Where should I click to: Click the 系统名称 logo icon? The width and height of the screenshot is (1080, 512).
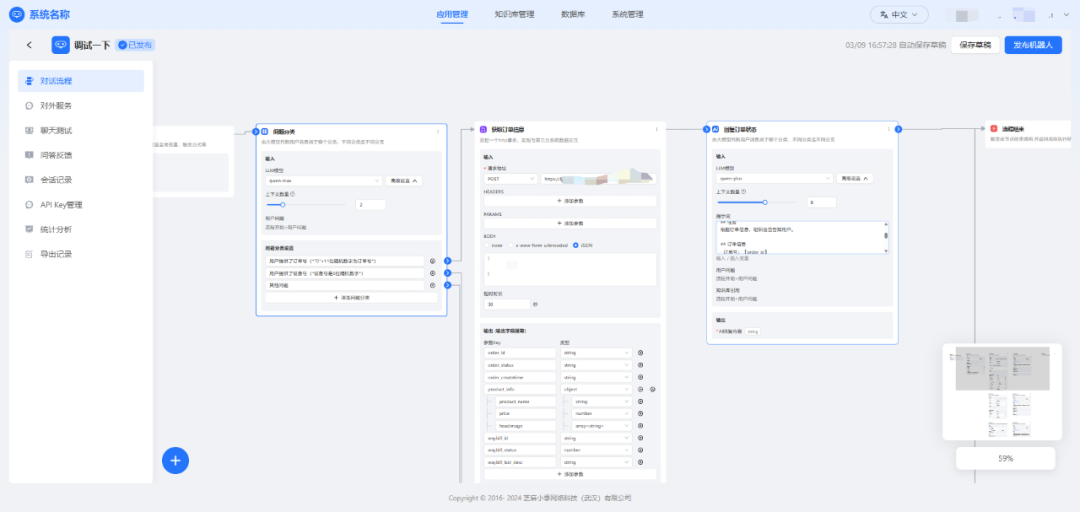tap(17, 14)
